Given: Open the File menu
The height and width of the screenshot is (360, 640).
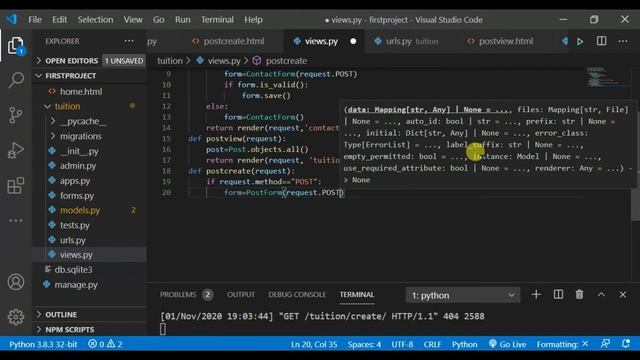Looking at the screenshot, I should [x=35, y=20].
